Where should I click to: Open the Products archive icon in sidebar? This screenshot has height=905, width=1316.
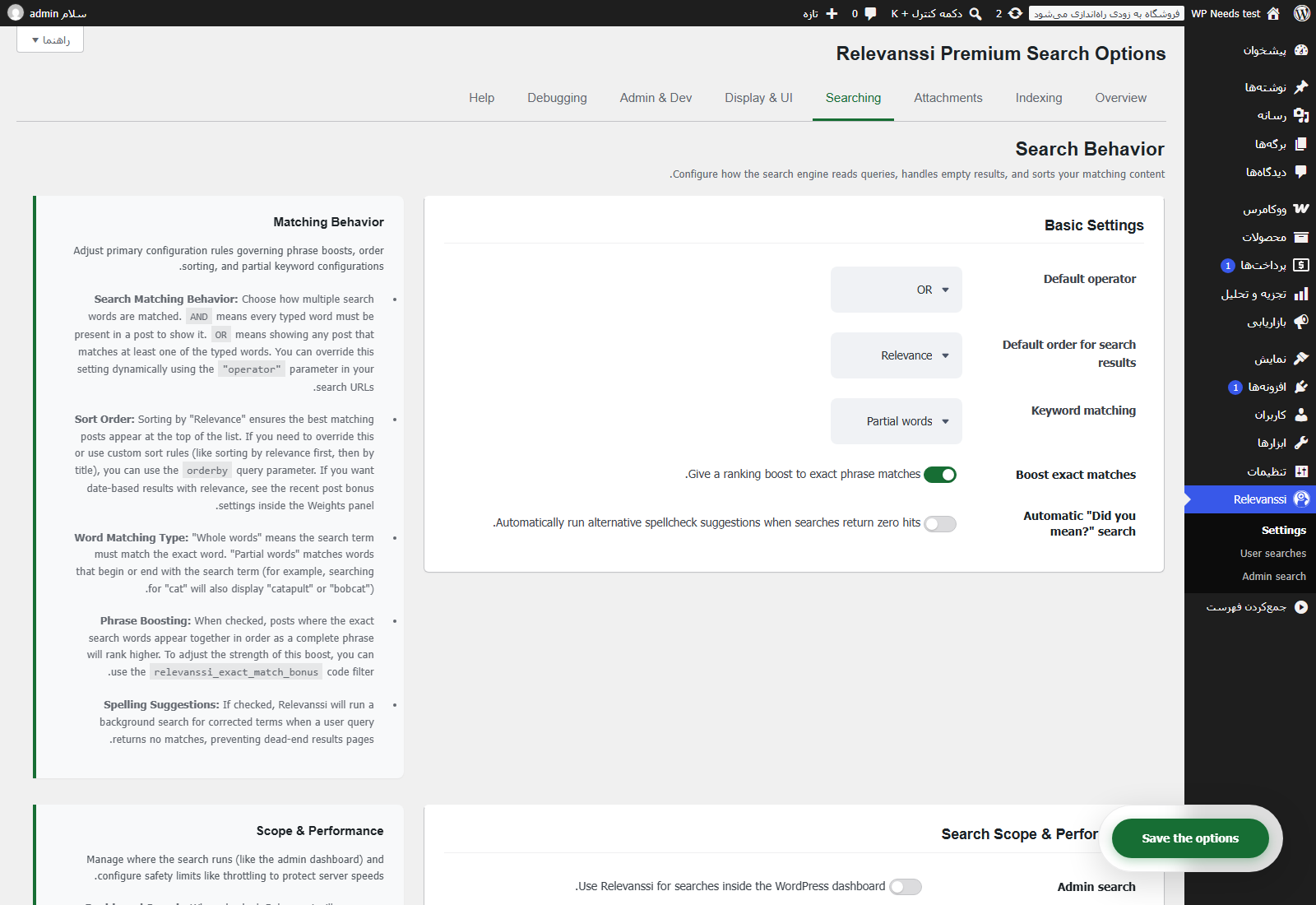[1301, 237]
